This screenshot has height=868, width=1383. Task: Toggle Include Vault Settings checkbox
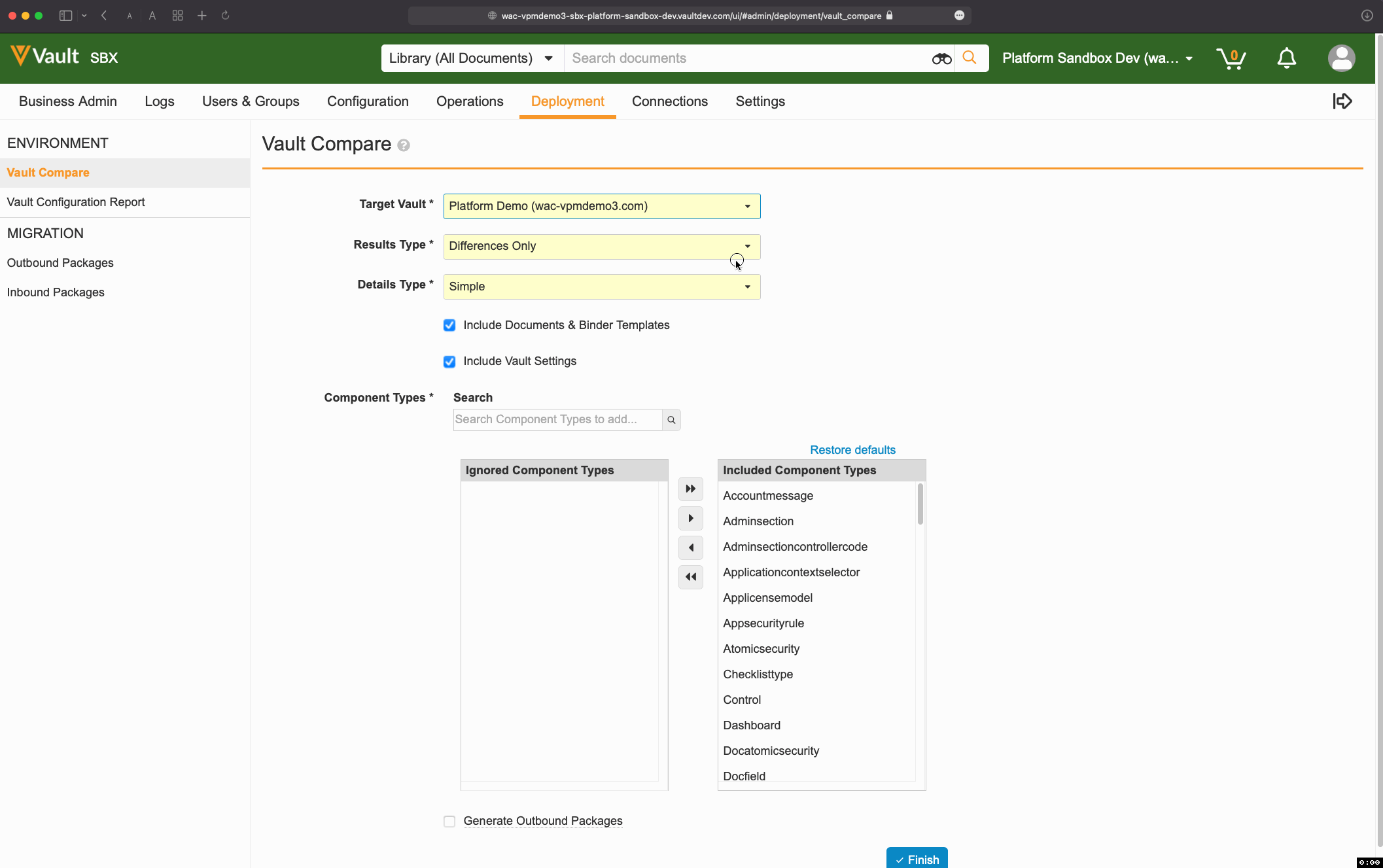tap(449, 362)
